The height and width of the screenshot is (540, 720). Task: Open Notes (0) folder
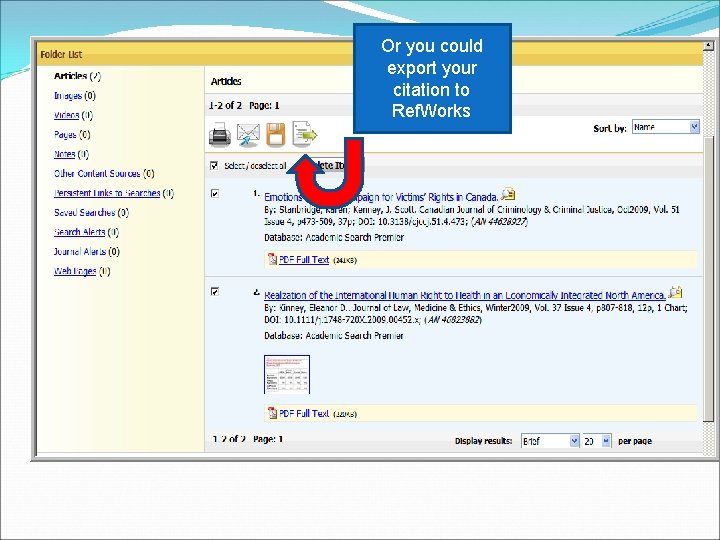pyautogui.click(x=71, y=154)
